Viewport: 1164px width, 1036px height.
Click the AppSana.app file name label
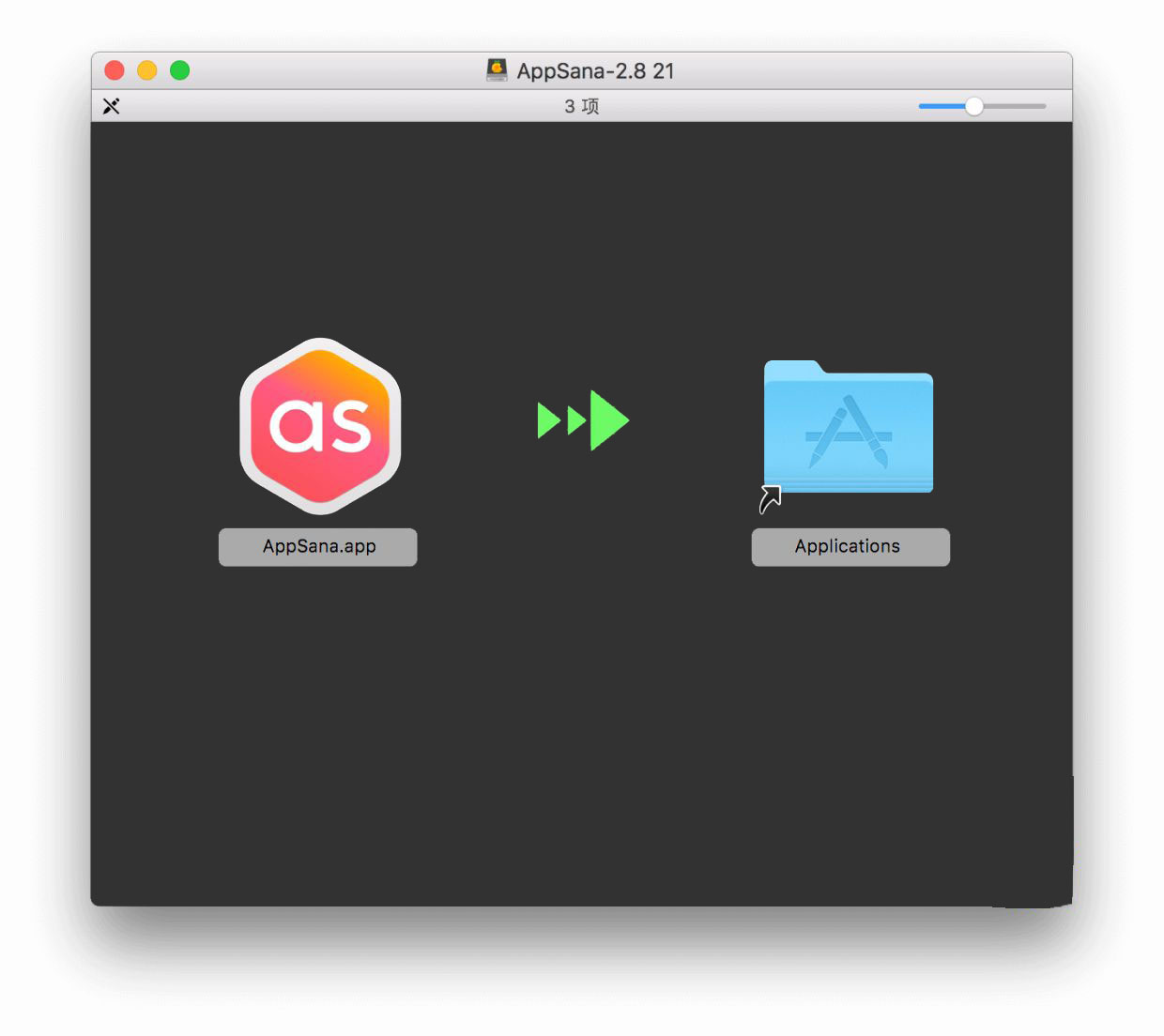(318, 546)
